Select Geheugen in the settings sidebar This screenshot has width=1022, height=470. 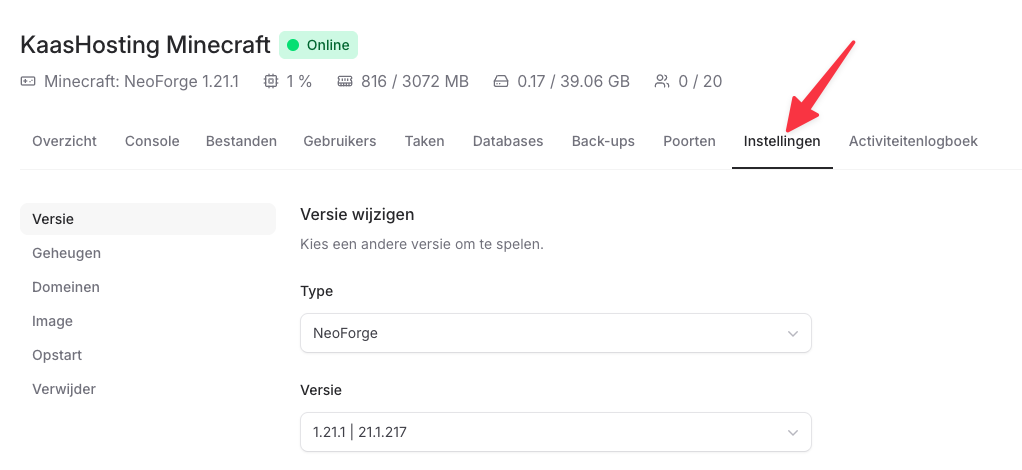point(66,253)
